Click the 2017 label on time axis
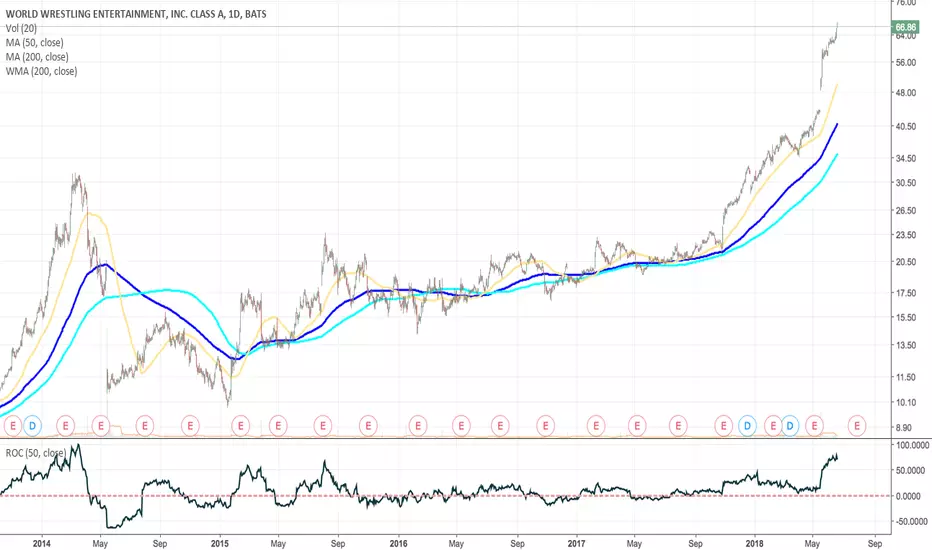932x550 pixels. tap(576, 543)
